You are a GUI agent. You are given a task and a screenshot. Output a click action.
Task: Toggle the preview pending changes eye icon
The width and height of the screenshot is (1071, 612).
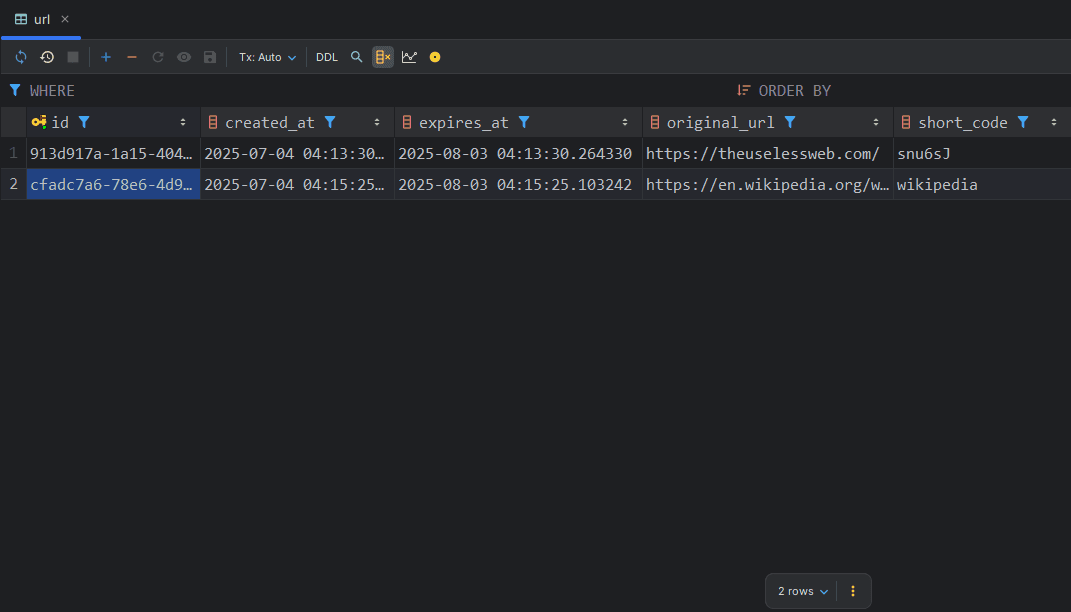(184, 57)
